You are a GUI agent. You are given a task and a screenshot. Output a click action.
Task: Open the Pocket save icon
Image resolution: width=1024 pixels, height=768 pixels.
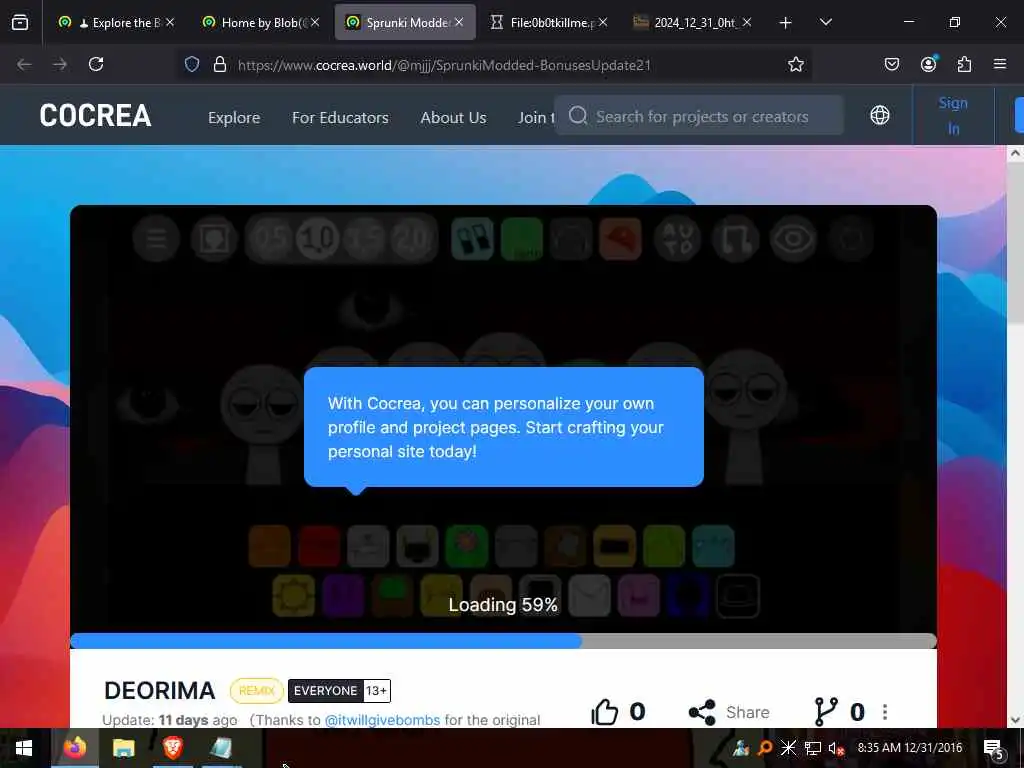[891, 64]
